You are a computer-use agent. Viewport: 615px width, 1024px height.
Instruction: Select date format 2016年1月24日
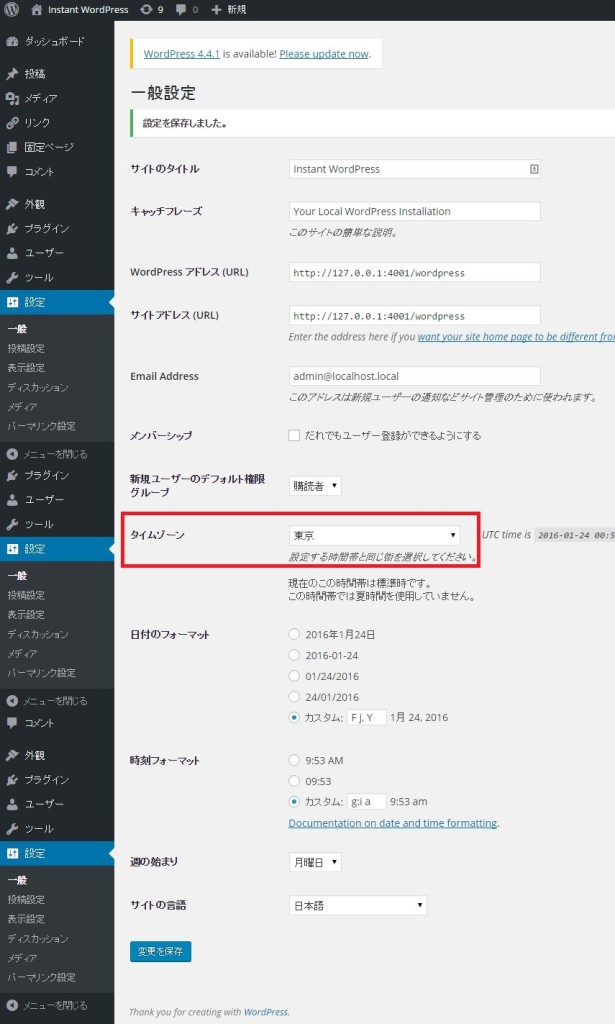(x=294, y=634)
